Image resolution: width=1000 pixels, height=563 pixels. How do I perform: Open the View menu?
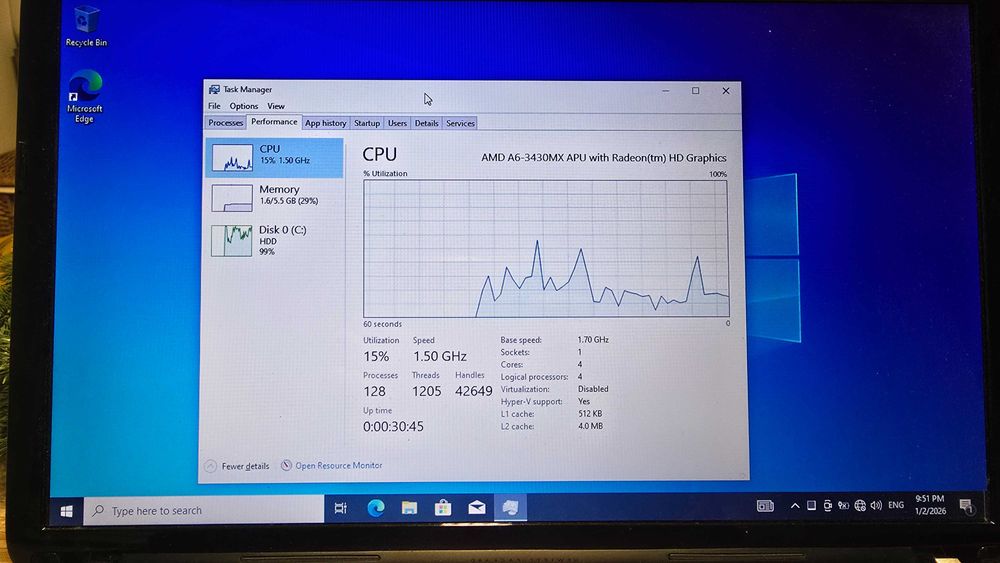(x=276, y=106)
